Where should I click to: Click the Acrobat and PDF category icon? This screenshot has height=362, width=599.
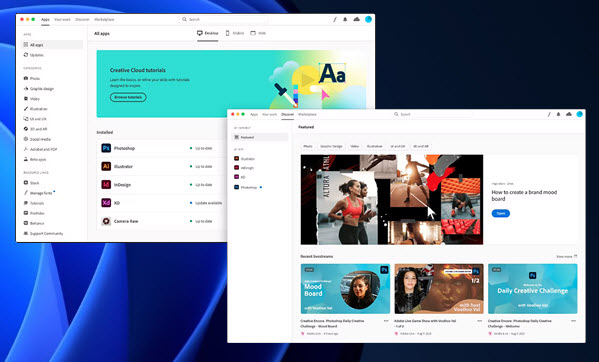point(26,149)
